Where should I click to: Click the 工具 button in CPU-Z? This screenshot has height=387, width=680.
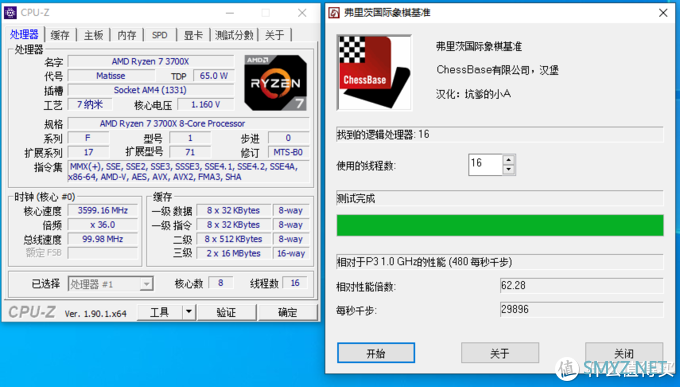160,312
